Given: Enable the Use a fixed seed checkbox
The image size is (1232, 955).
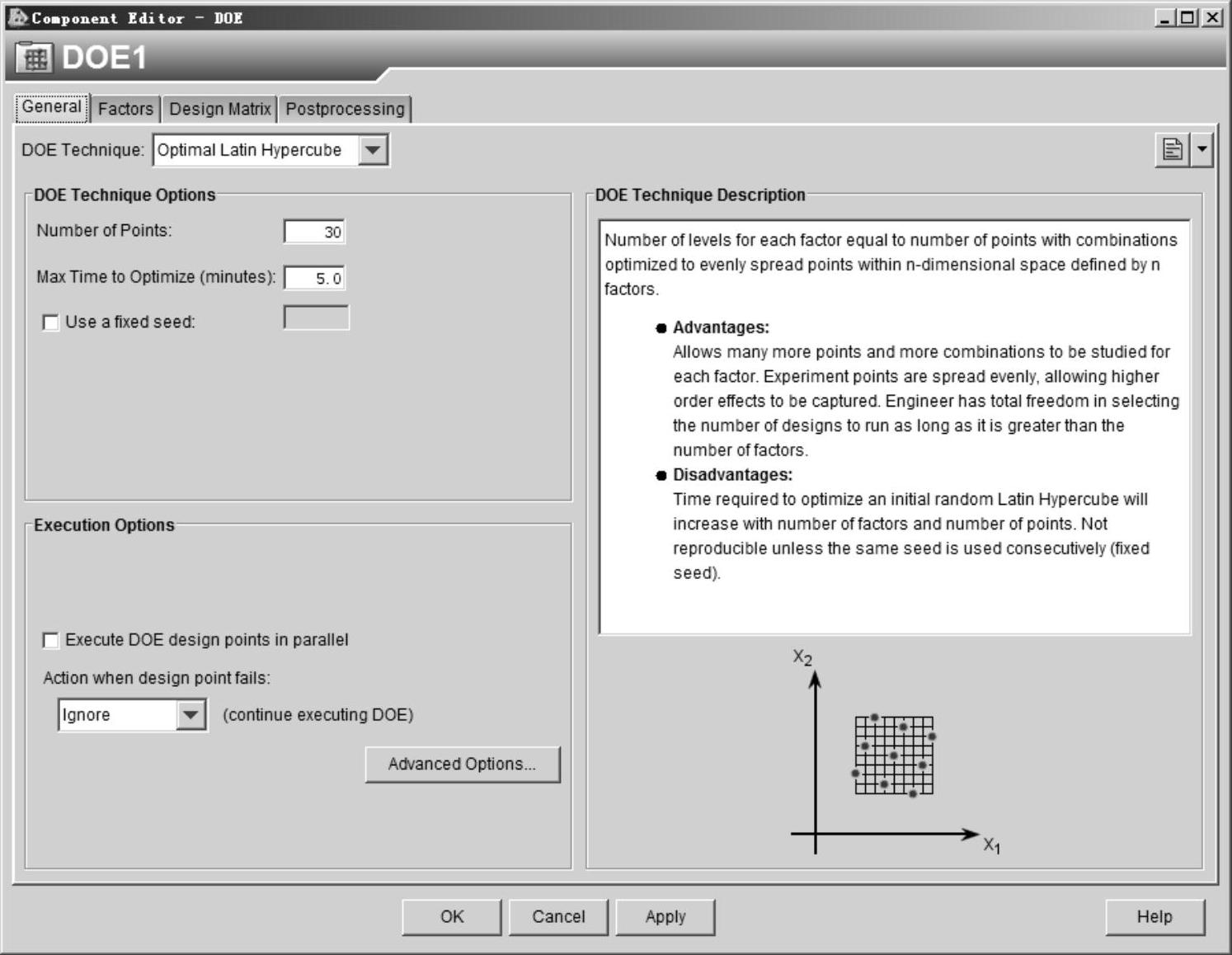Looking at the screenshot, I should coord(50,322).
